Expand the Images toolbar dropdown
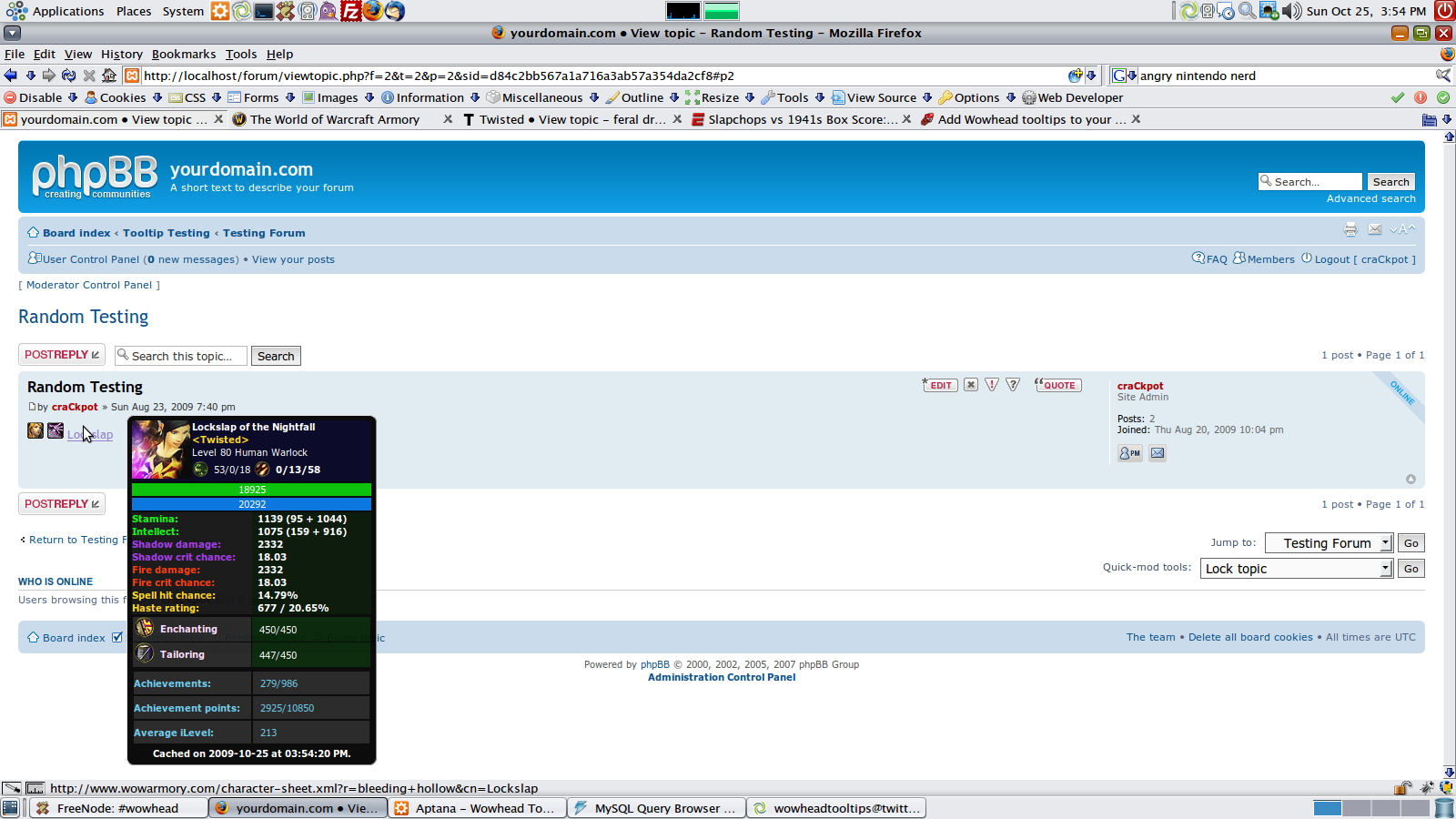This screenshot has height=819, width=1456. pyautogui.click(x=369, y=97)
